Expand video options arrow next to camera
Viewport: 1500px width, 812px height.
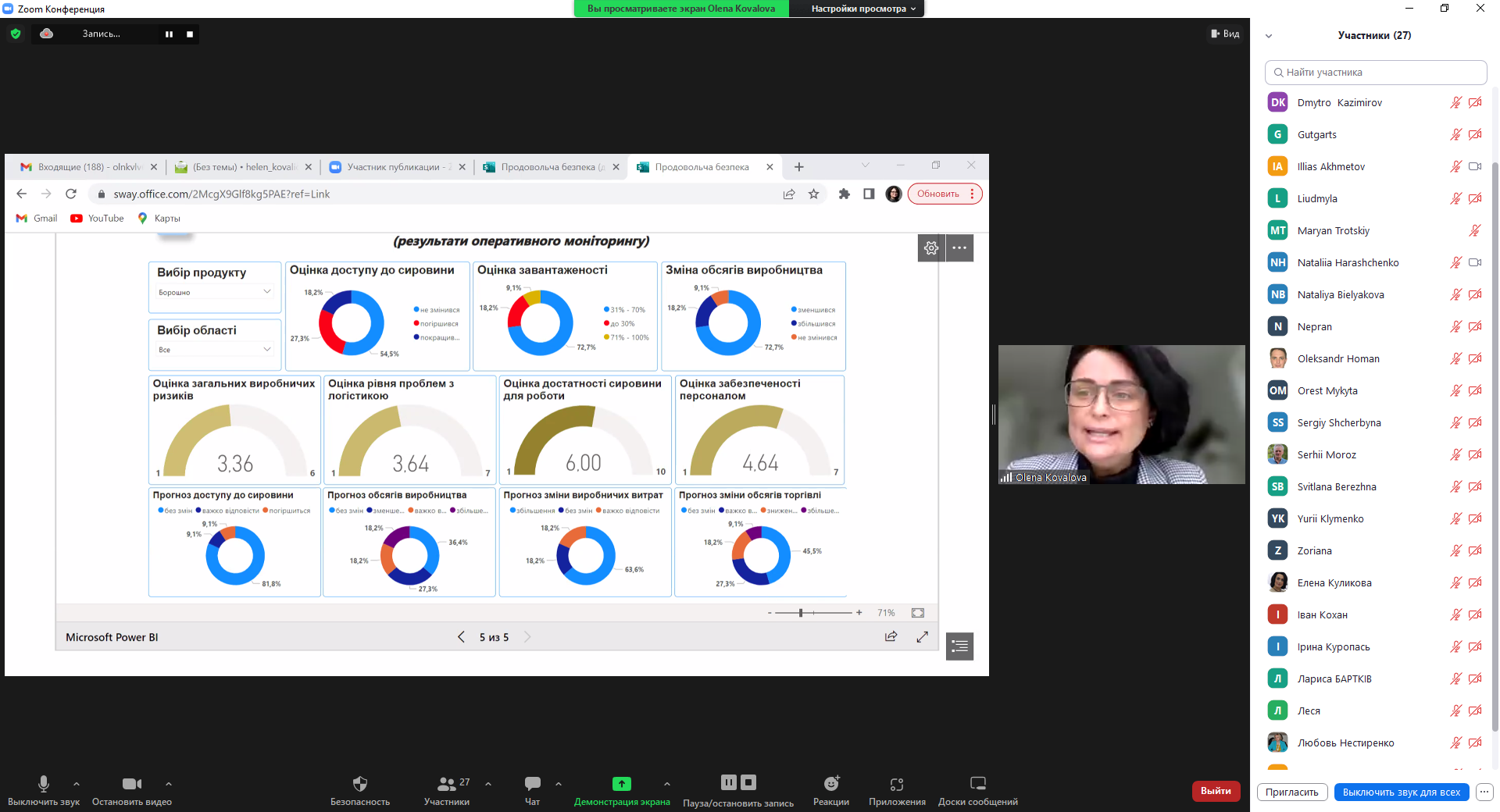[168, 784]
